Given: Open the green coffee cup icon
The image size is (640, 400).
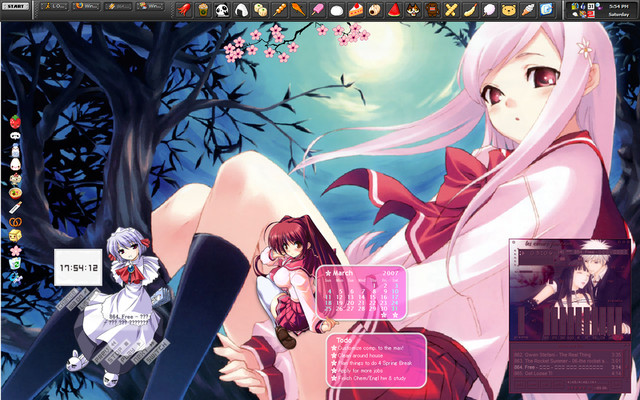Looking at the screenshot, I should (203, 9).
